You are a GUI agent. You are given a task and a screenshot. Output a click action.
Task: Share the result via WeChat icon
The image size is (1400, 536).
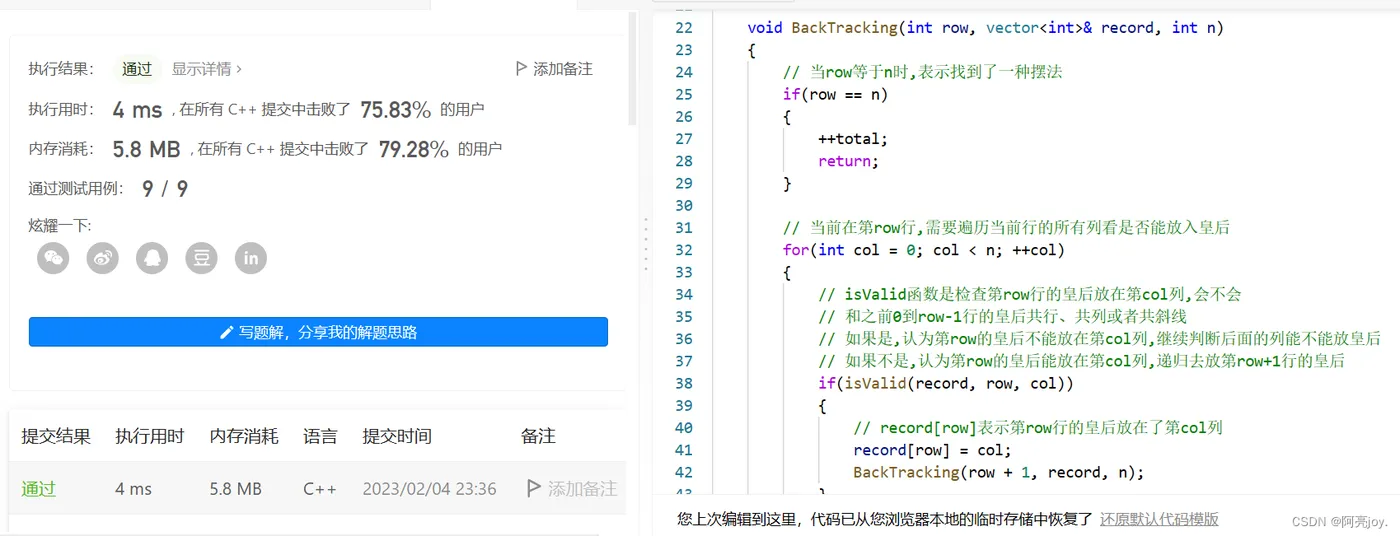[53, 258]
